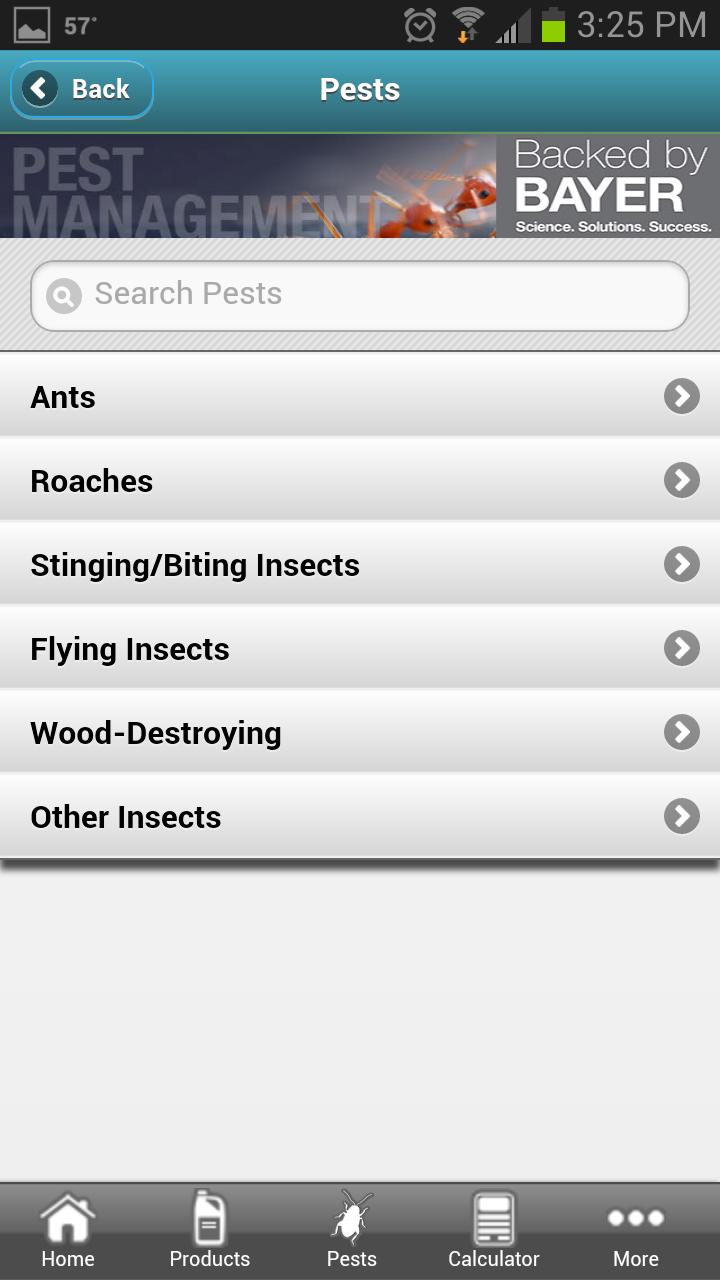Screen dimensions: 720x1280
Task: Tap the Backed by Bayer banner
Action: (x=610, y=187)
